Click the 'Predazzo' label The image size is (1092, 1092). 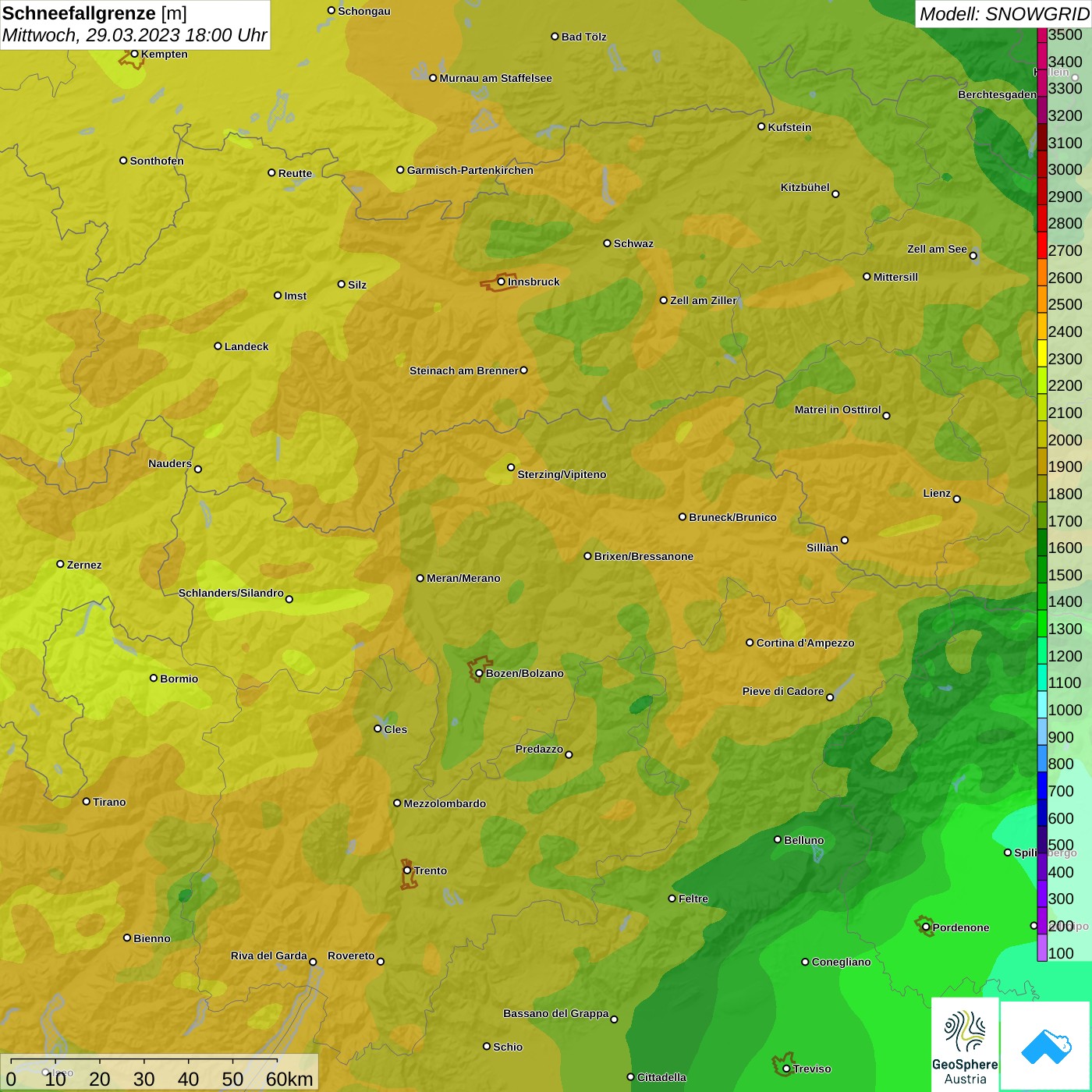tap(539, 749)
